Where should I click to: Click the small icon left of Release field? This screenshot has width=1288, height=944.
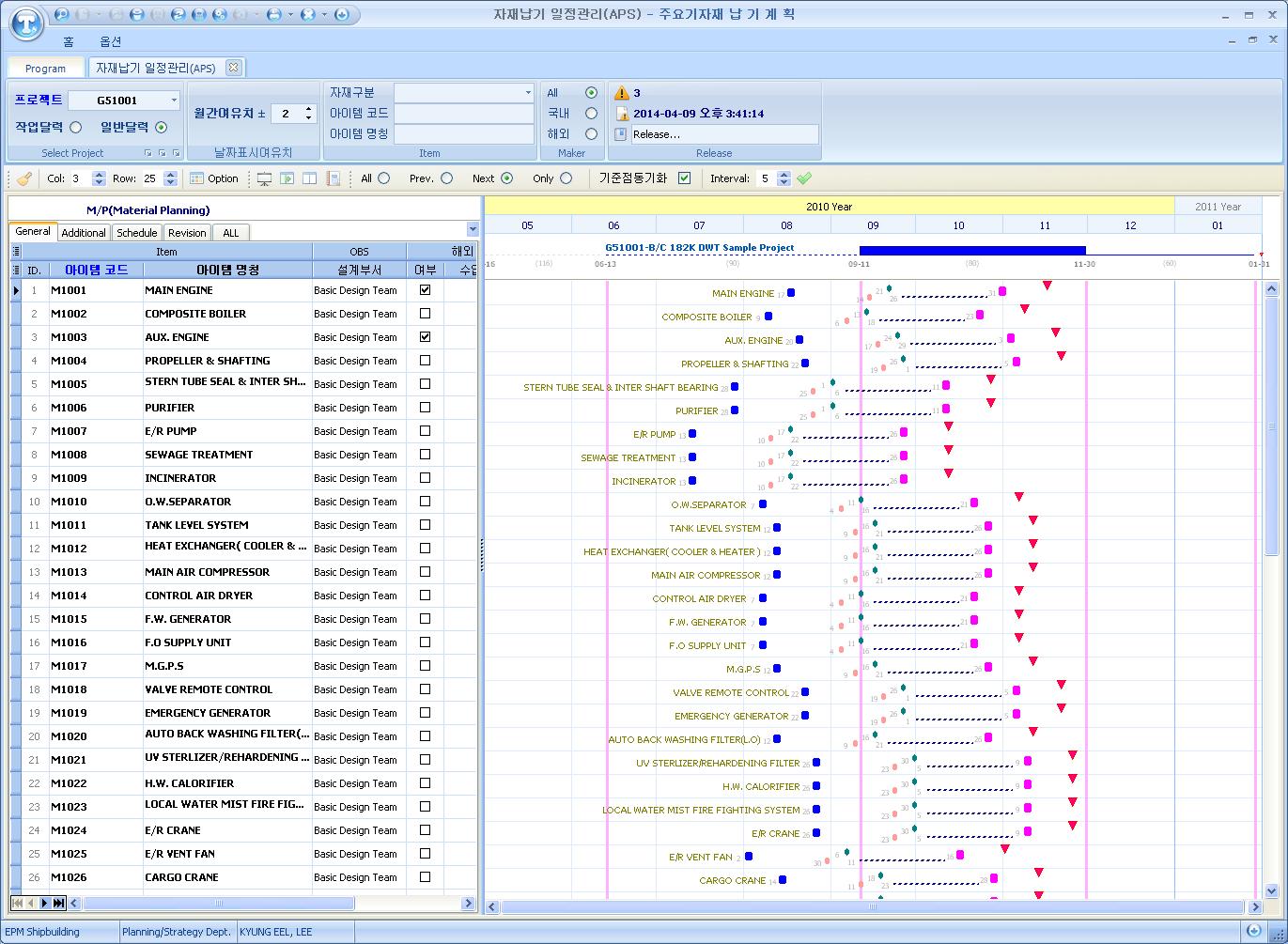pyautogui.click(x=621, y=134)
